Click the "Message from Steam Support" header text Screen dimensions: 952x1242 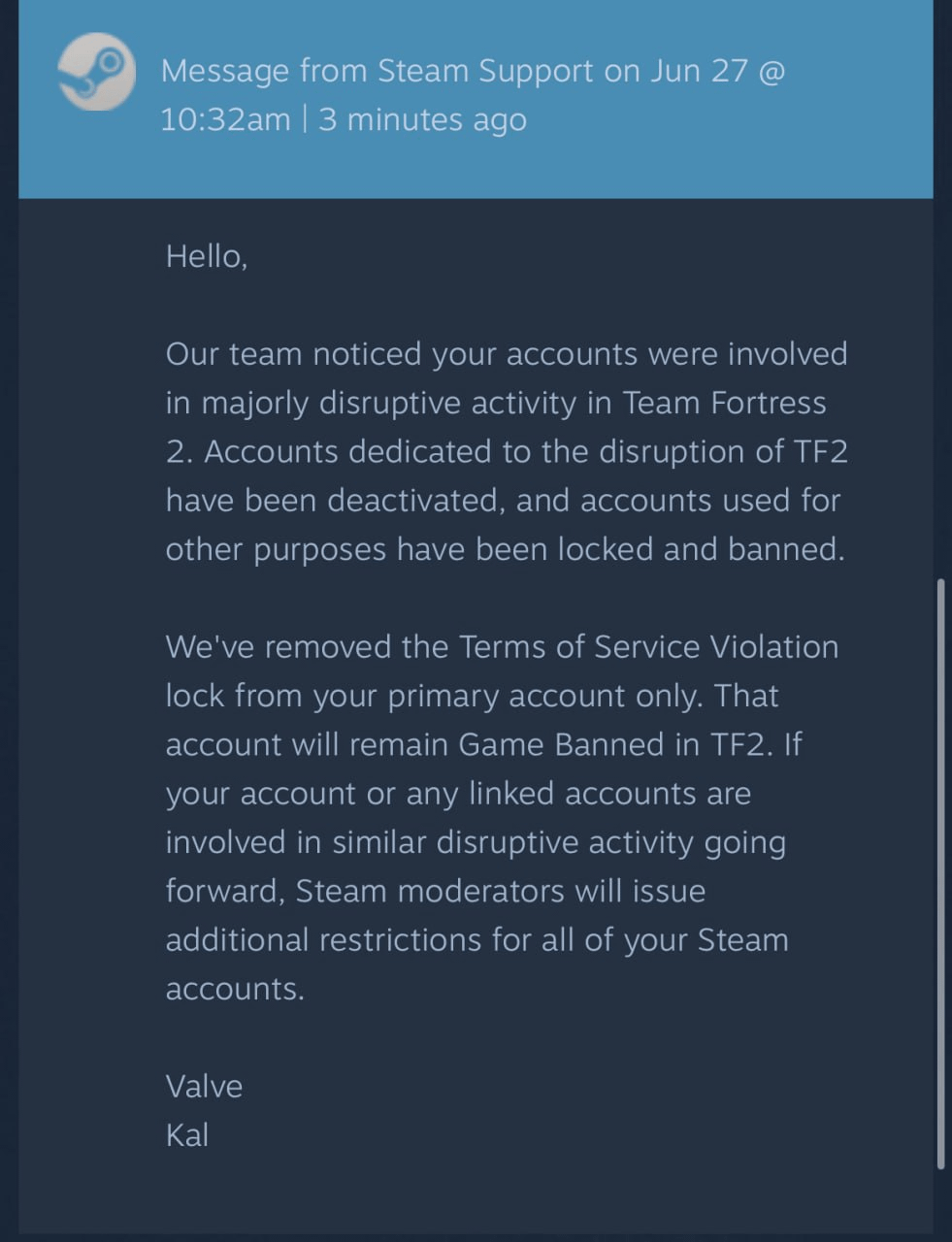(377, 71)
